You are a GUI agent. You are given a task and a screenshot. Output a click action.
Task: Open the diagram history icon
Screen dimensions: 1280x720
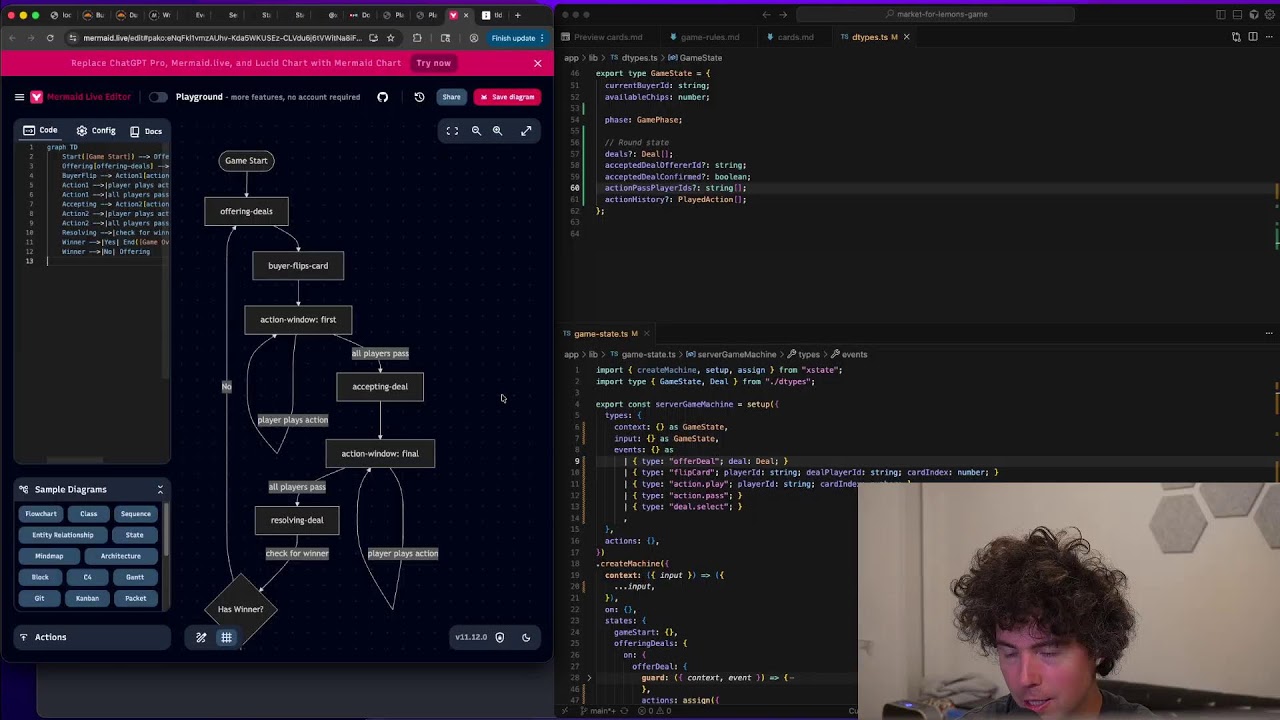pyautogui.click(x=419, y=97)
